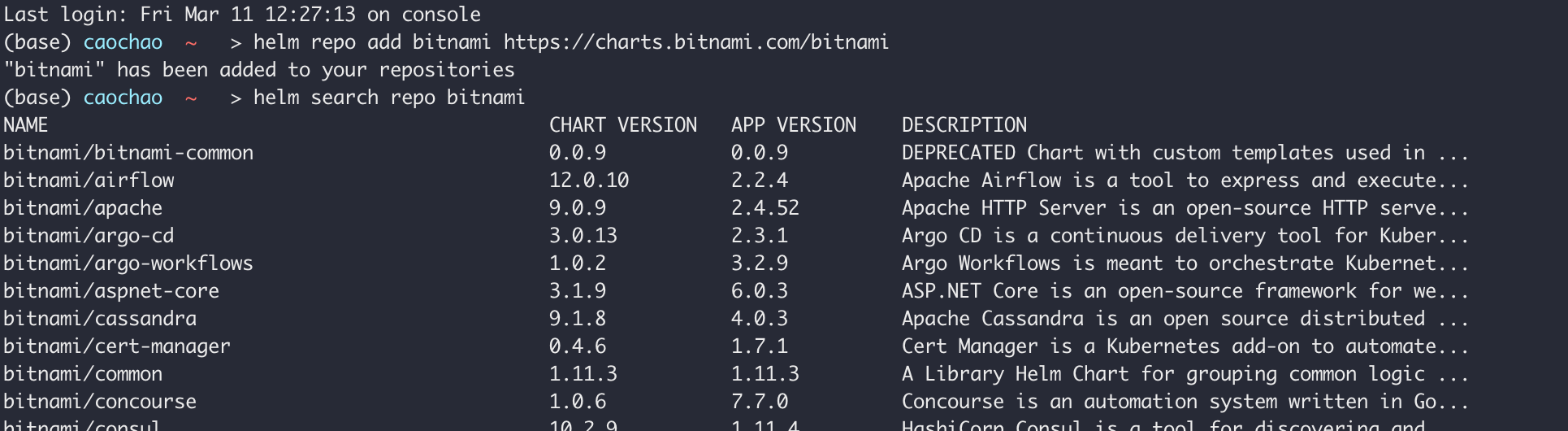Click chart version 12.0.10 of airflow
The height and width of the screenshot is (431, 1568).
(589, 181)
